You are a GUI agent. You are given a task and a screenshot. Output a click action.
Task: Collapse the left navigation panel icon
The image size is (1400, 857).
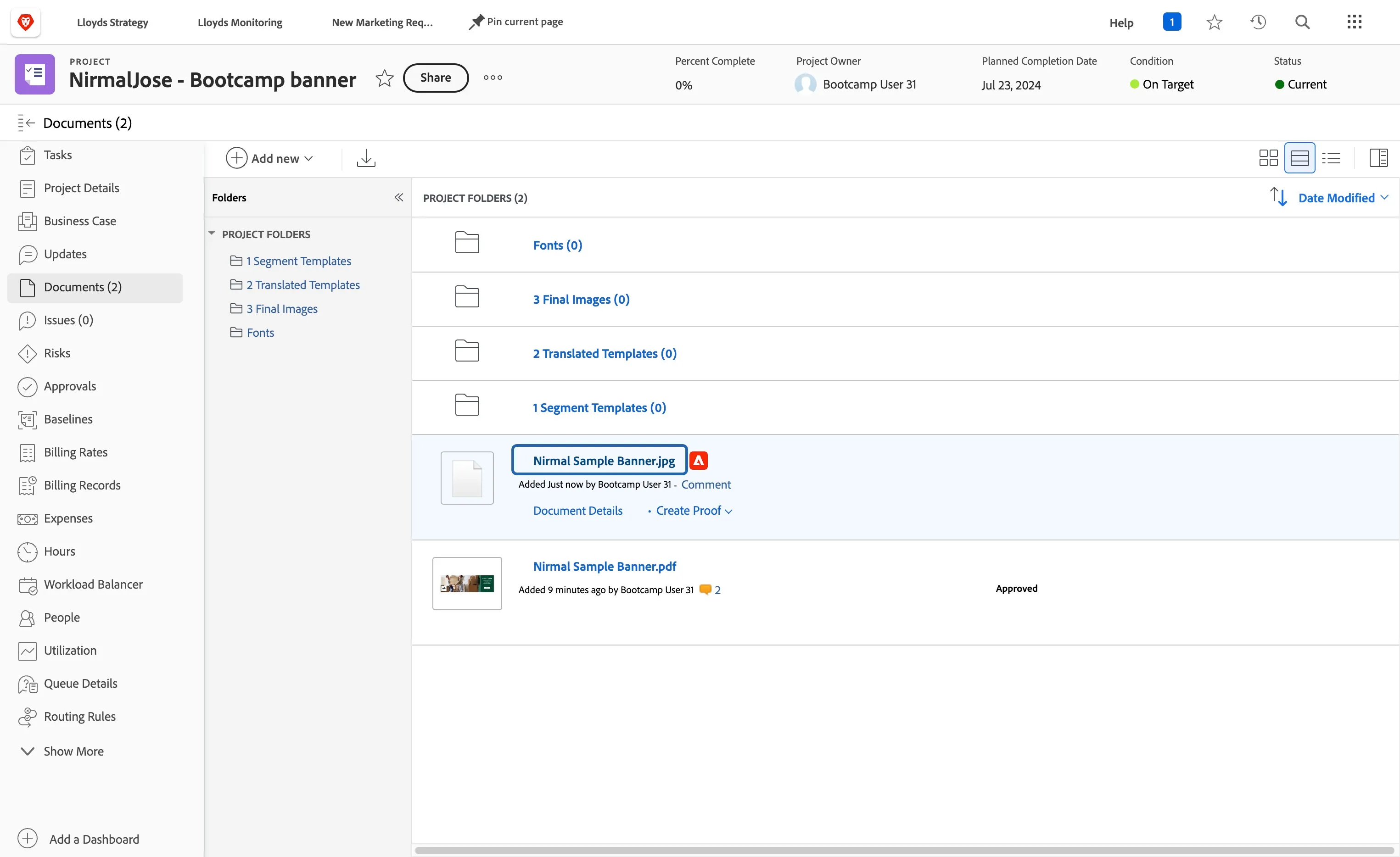coord(26,122)
